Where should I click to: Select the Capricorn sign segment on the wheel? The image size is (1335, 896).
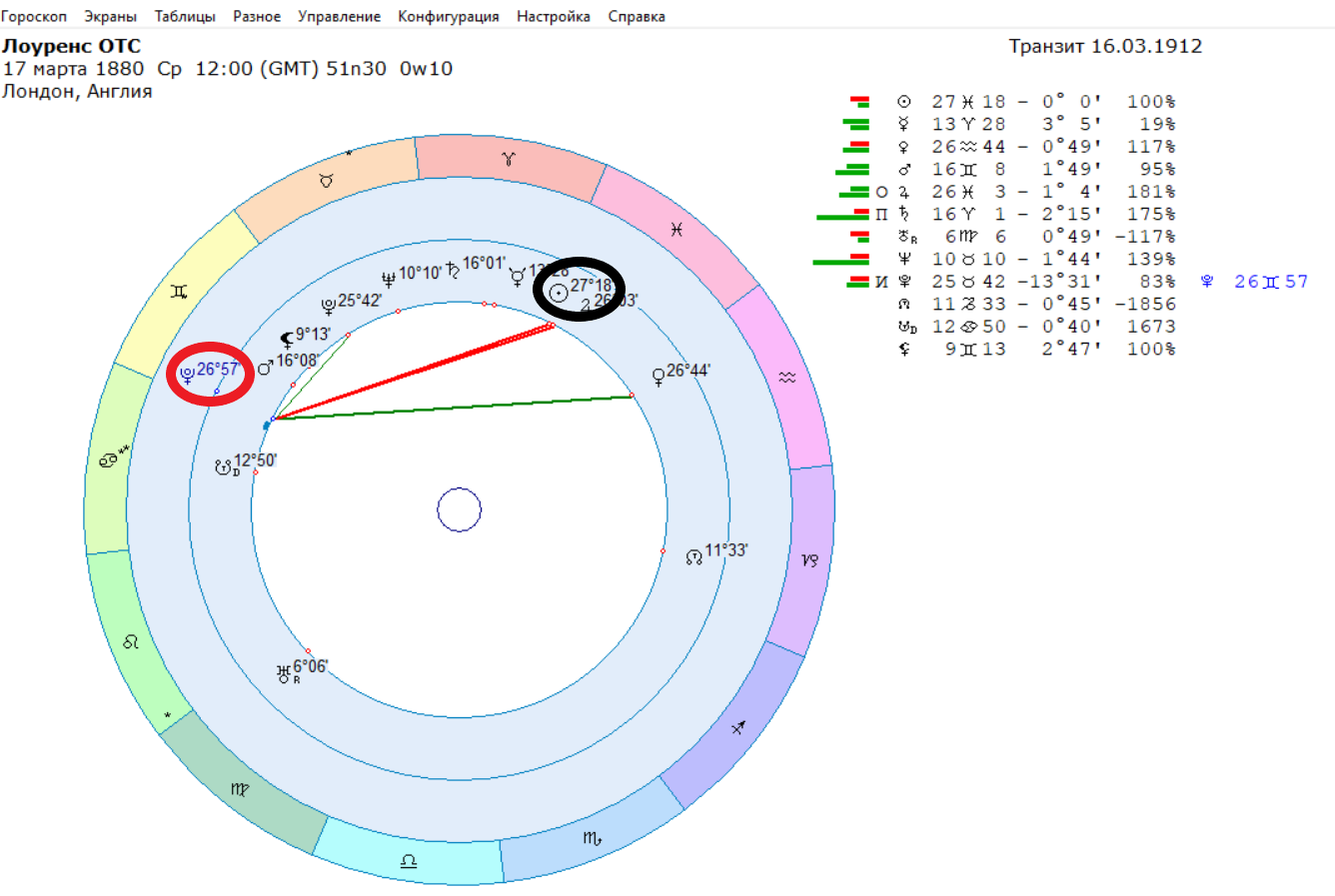809,559
